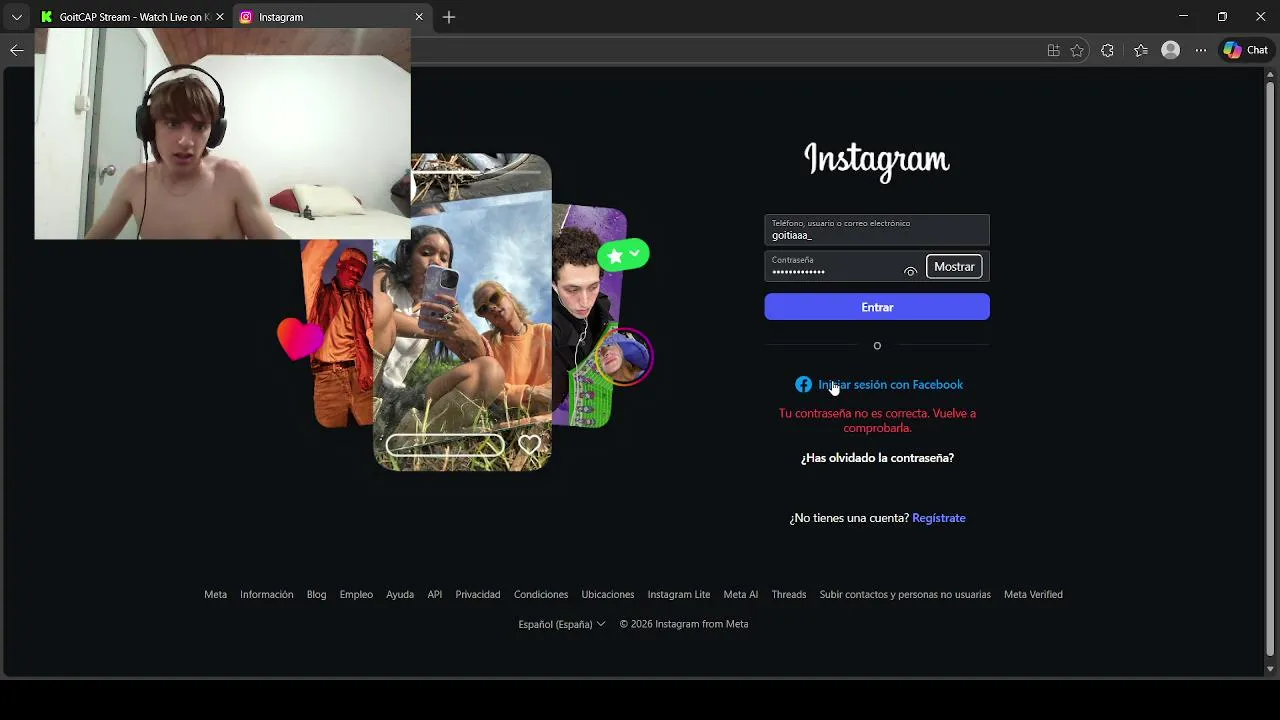Click the Instagram tab favicon
1280x720 pixels.
[x=246, y=17]
